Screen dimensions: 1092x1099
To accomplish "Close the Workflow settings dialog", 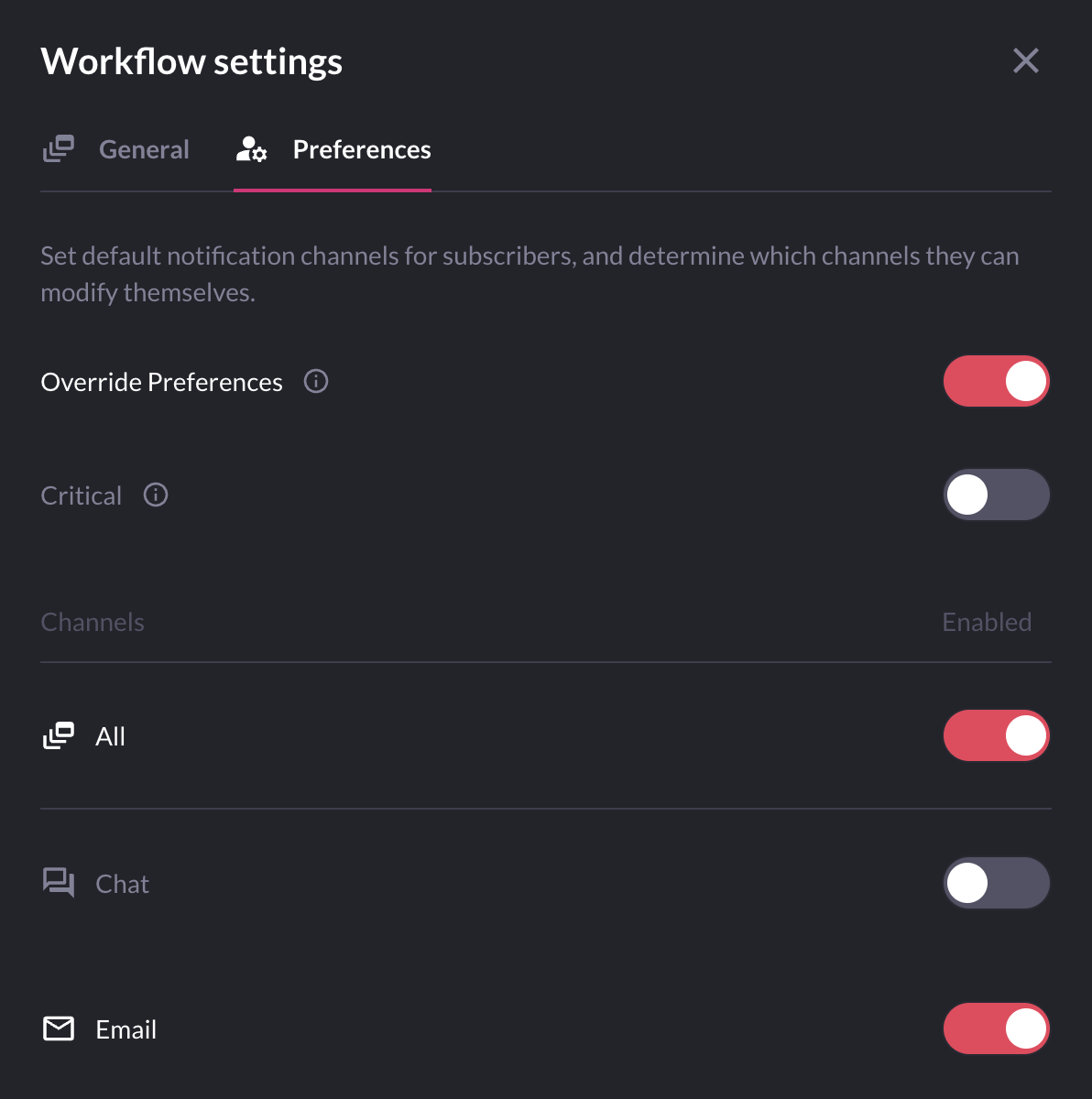I will click(x=1026, y=60).
